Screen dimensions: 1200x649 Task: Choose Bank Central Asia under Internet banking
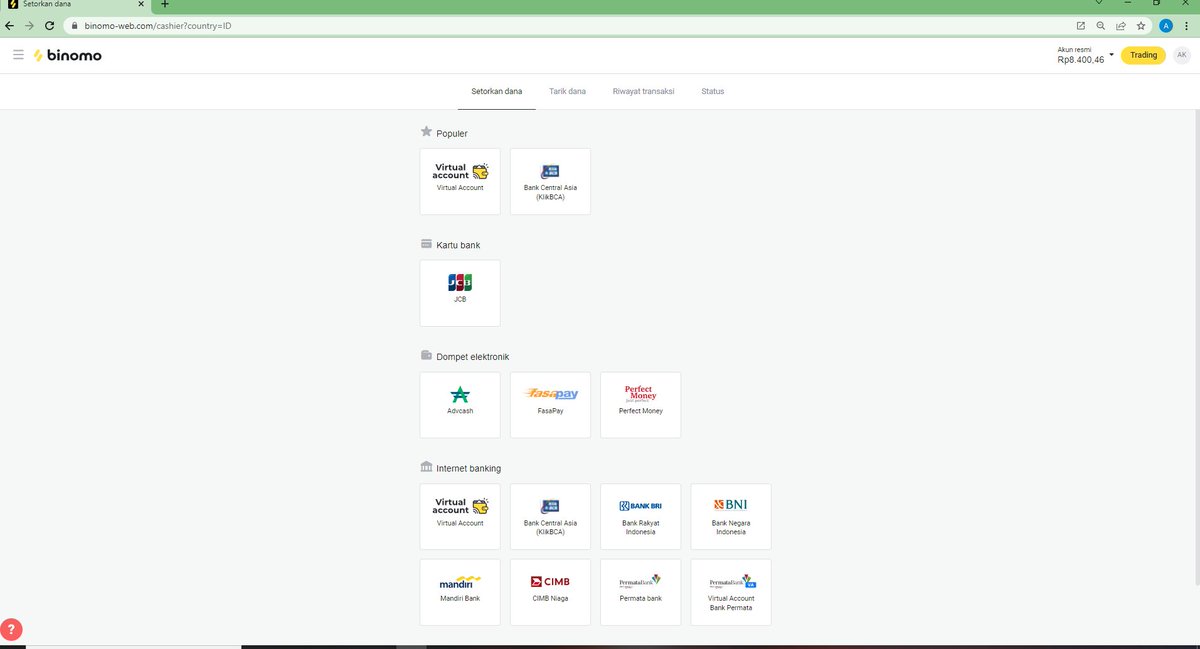[550, 516]
